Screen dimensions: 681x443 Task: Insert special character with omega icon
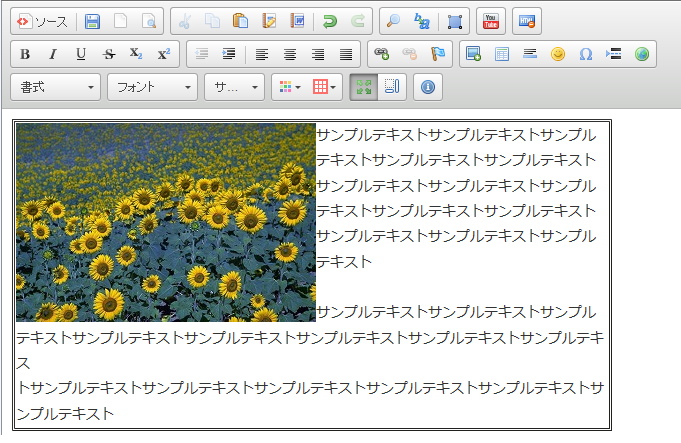(586, 54)
